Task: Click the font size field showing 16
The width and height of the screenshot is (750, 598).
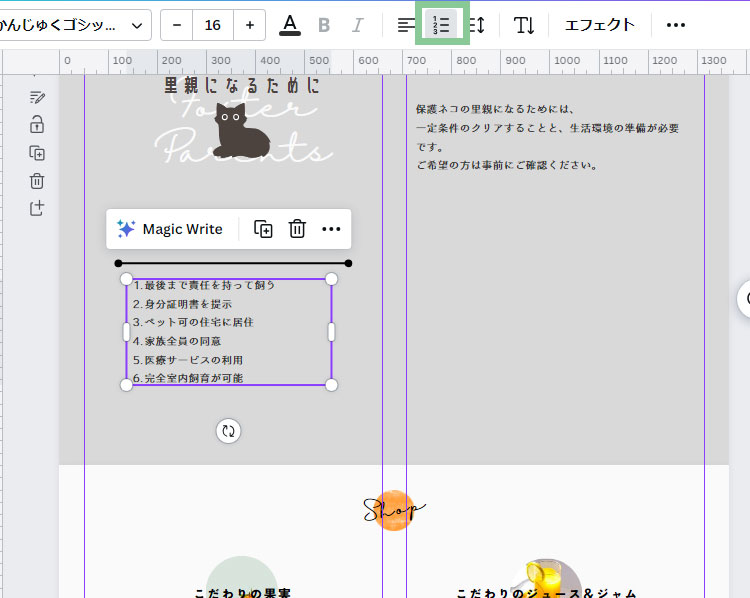Action: tap(213, 25)
